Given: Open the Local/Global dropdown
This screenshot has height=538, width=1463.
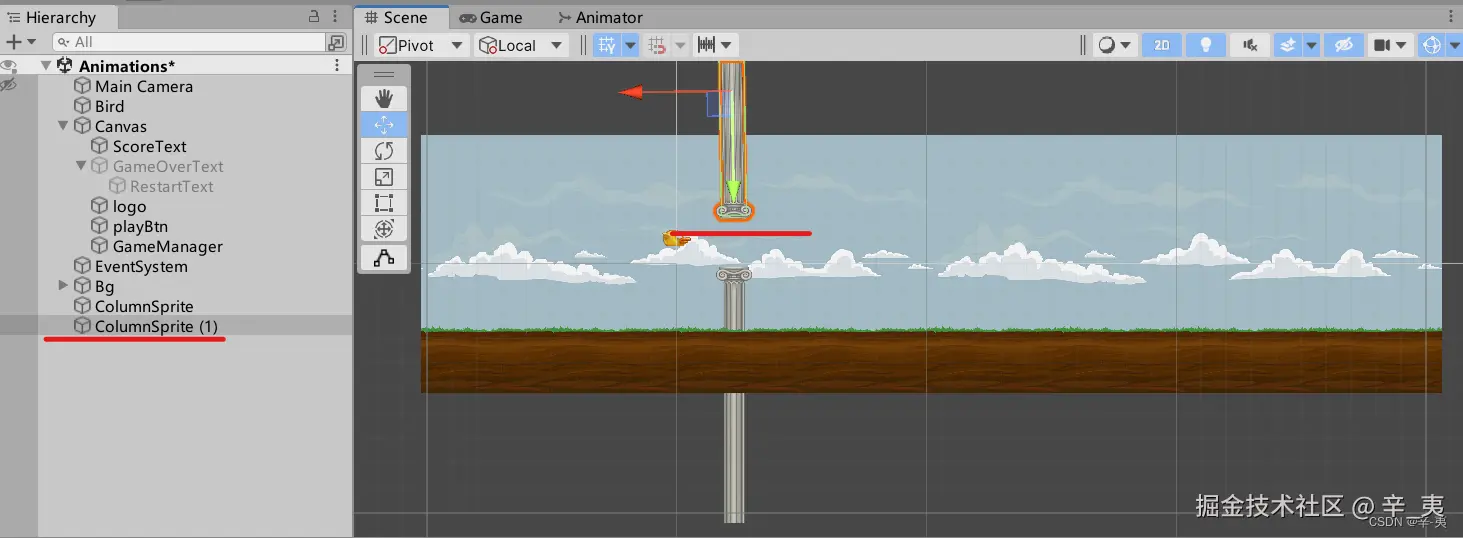Looking at the screenshot, I should (x=522, y=45).
